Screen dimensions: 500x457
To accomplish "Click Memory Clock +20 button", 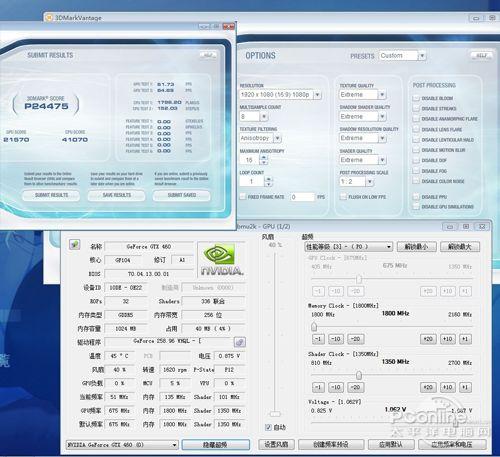I will coord(428,339).
